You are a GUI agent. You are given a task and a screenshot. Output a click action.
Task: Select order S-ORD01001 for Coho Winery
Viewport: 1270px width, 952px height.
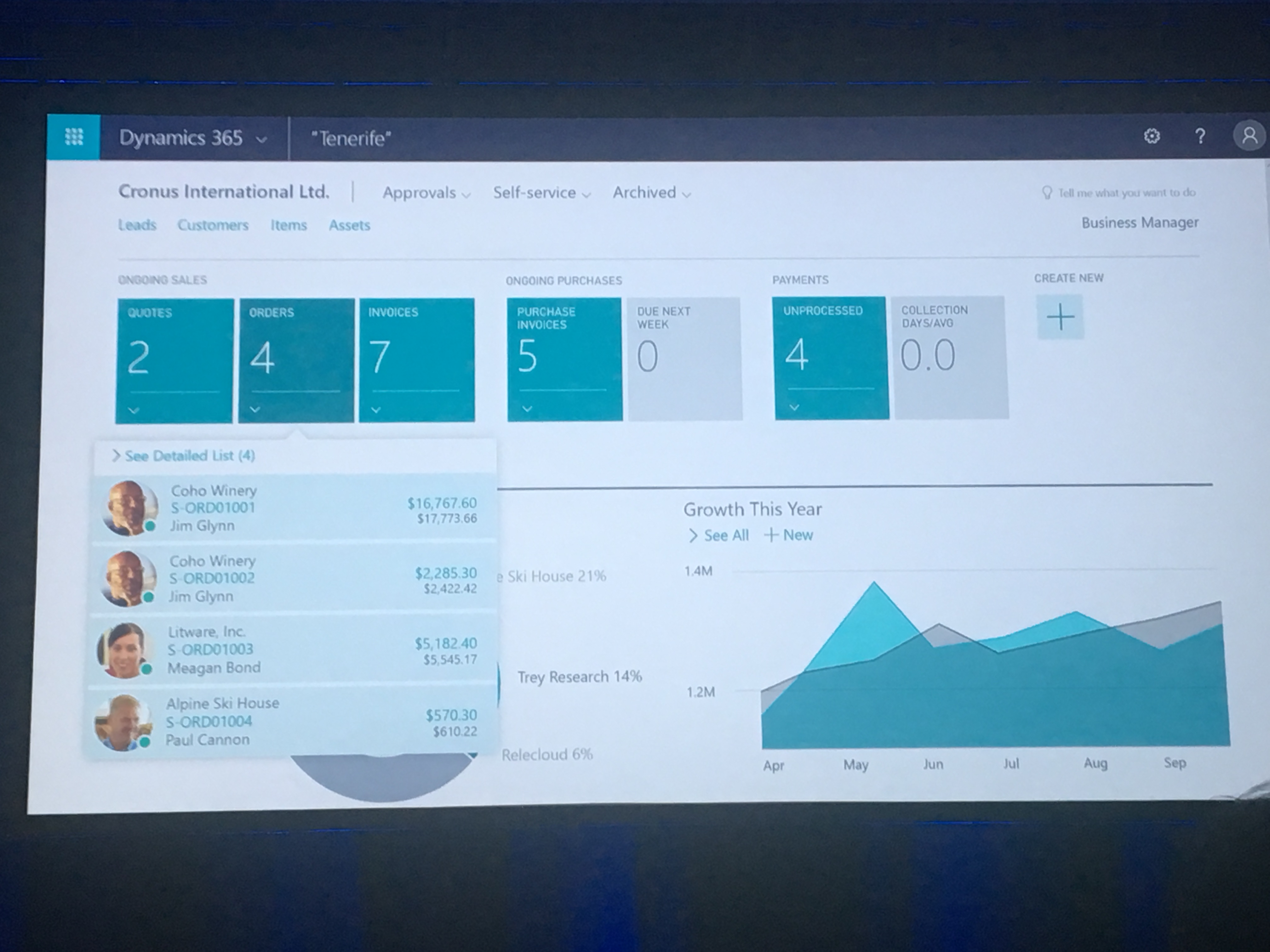click(x=294, y=507)
